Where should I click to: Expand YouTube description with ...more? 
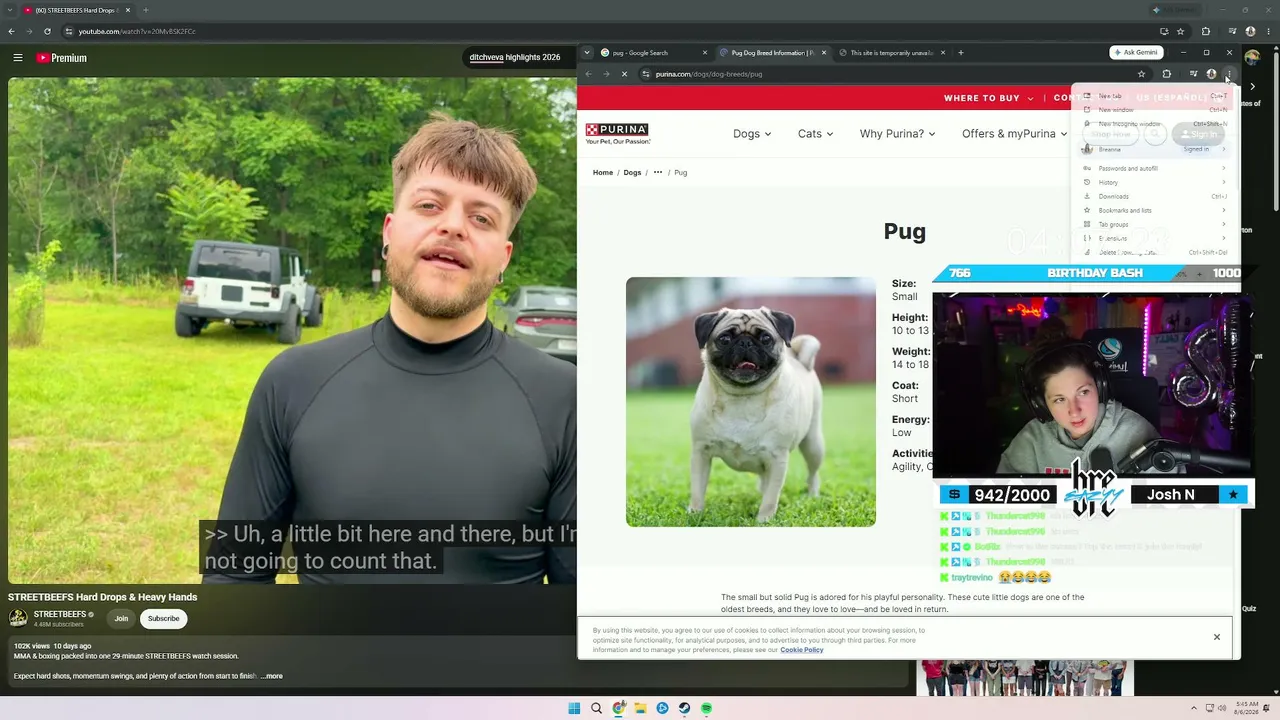[x=272, y=676]
